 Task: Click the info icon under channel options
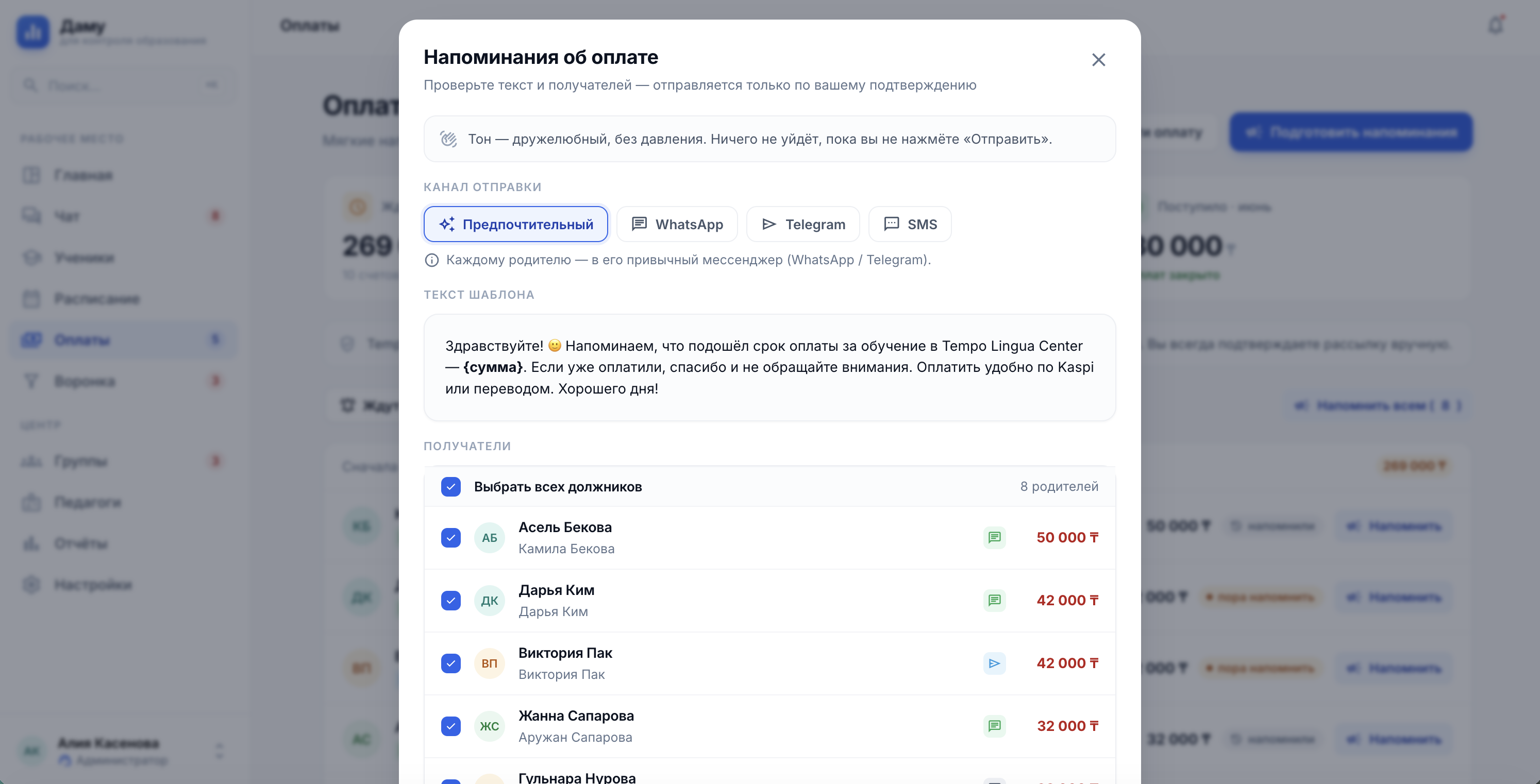431,260
